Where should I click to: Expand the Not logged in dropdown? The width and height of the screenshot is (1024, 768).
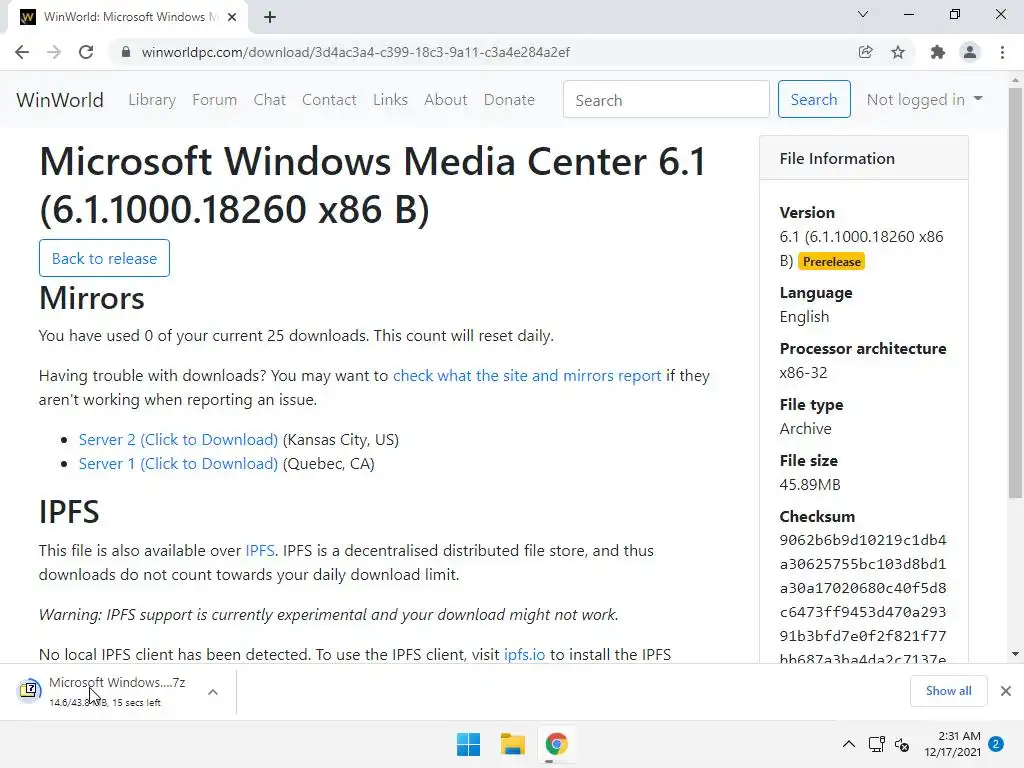point(924,99)
